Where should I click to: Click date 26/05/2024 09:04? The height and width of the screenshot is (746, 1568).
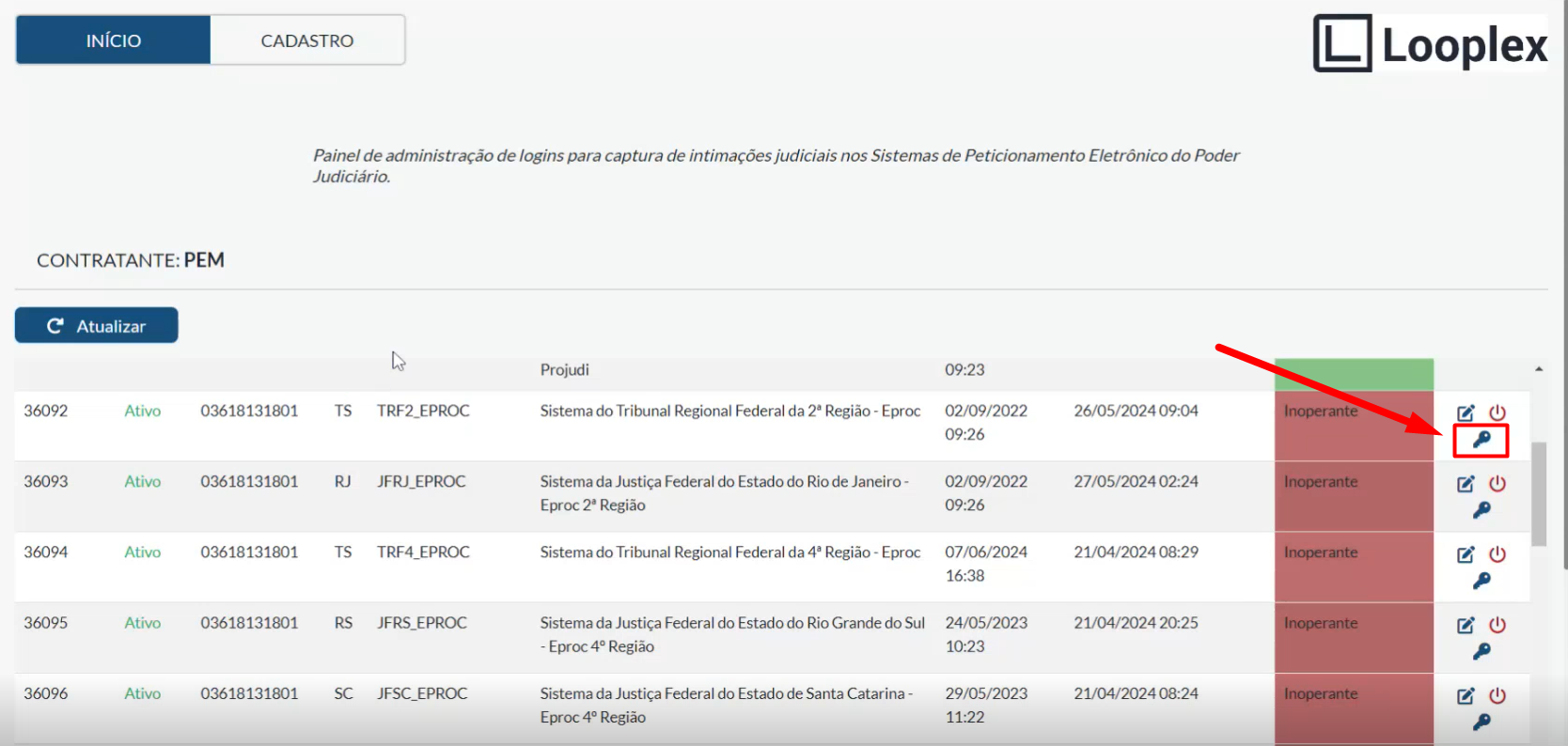1136,411
